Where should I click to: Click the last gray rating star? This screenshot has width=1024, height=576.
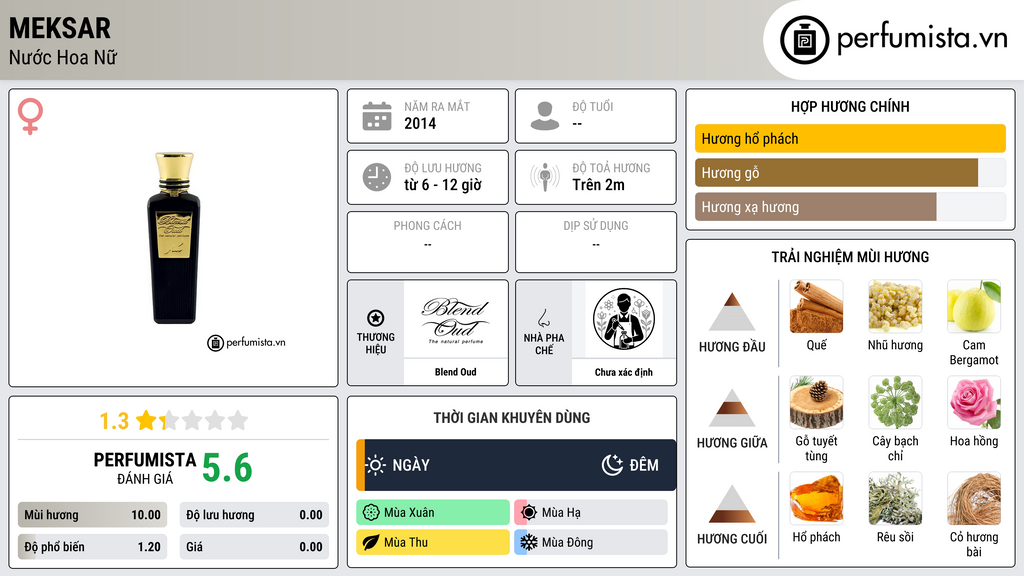[238, 420]
